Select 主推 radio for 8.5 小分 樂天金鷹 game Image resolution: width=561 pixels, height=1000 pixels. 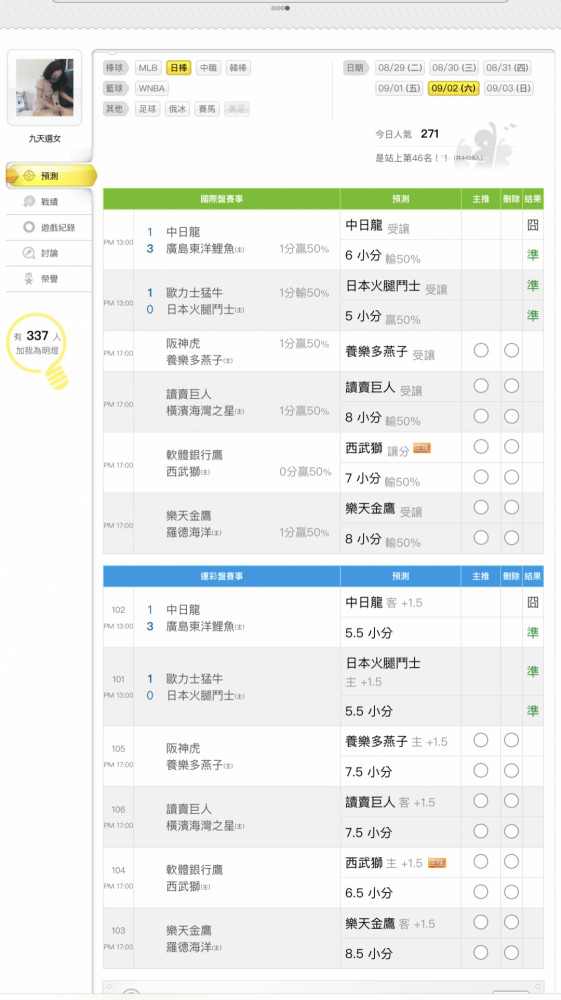[481, 952]
